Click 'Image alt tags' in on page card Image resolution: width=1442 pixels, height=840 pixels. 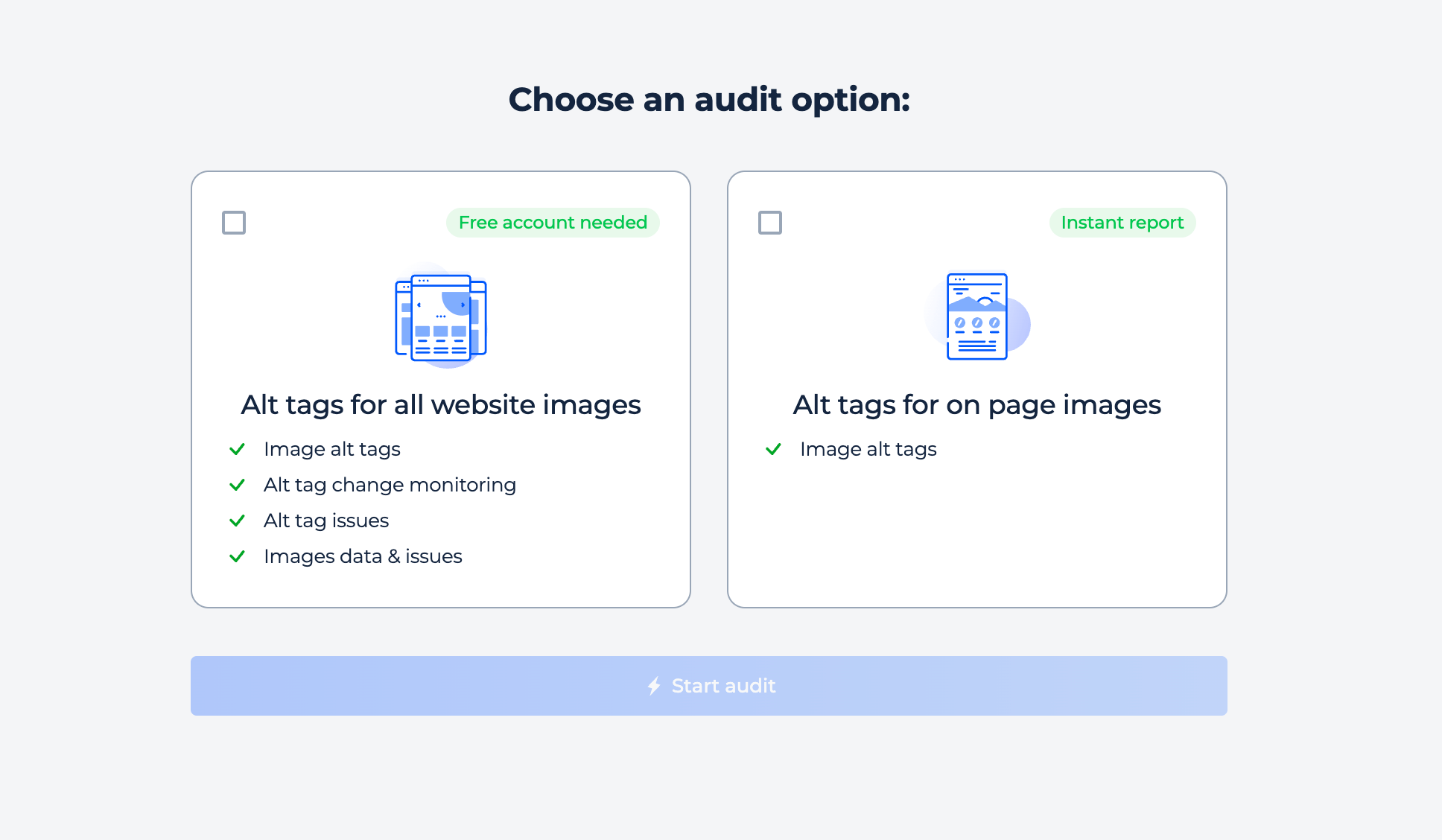coord(868,449)
